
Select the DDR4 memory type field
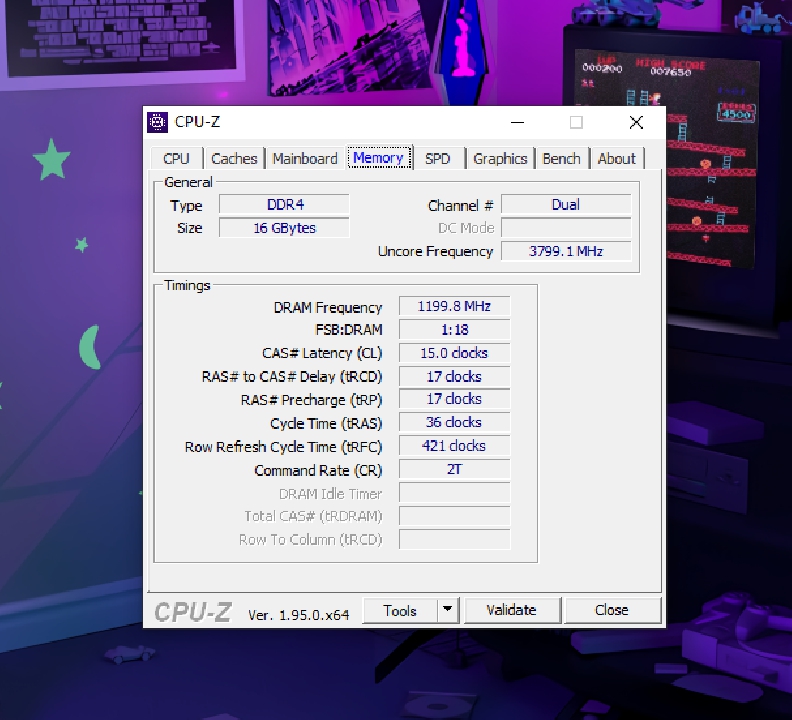[284, 205]
